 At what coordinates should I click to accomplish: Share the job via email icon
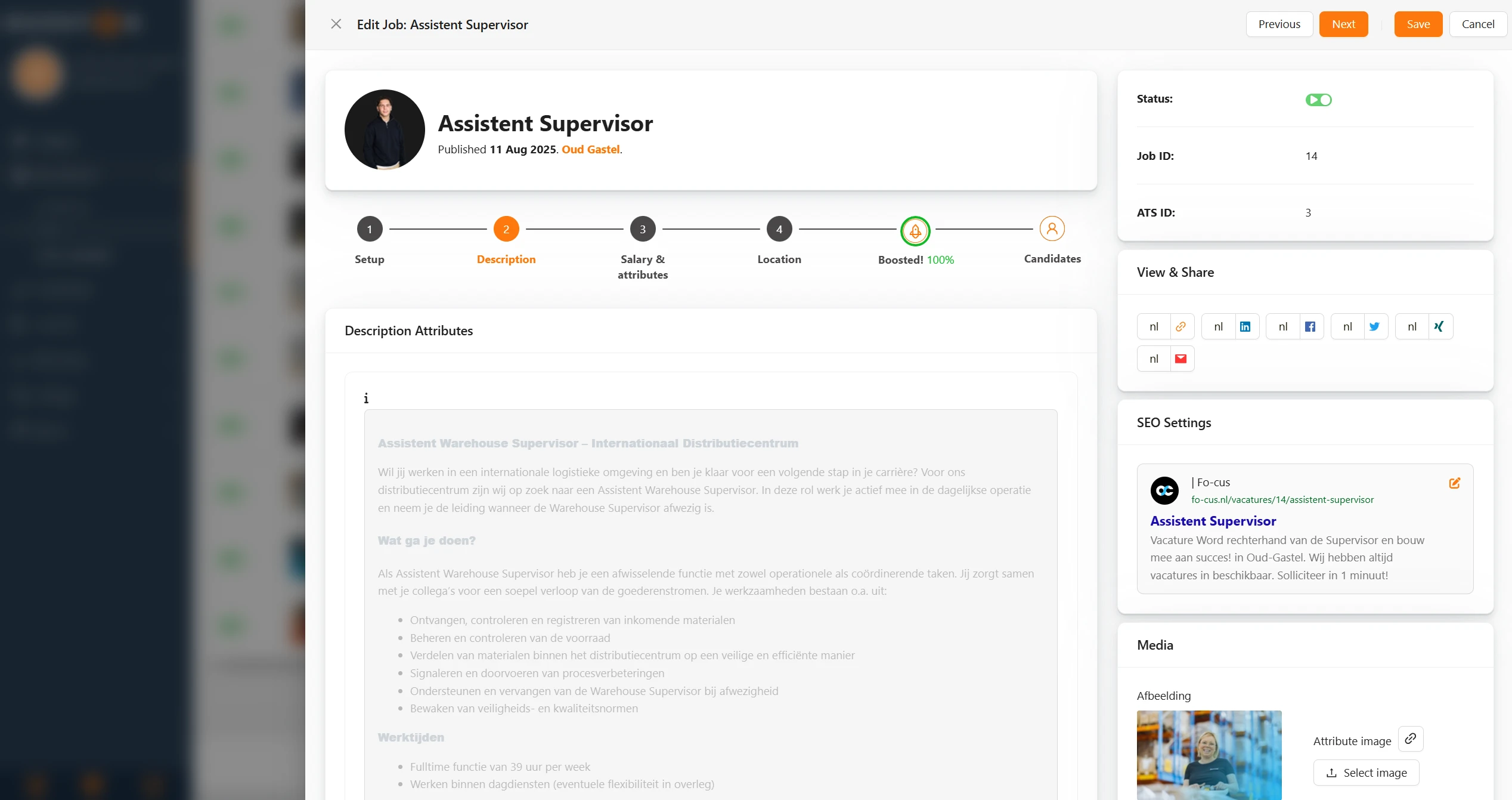pos(1181,359)
